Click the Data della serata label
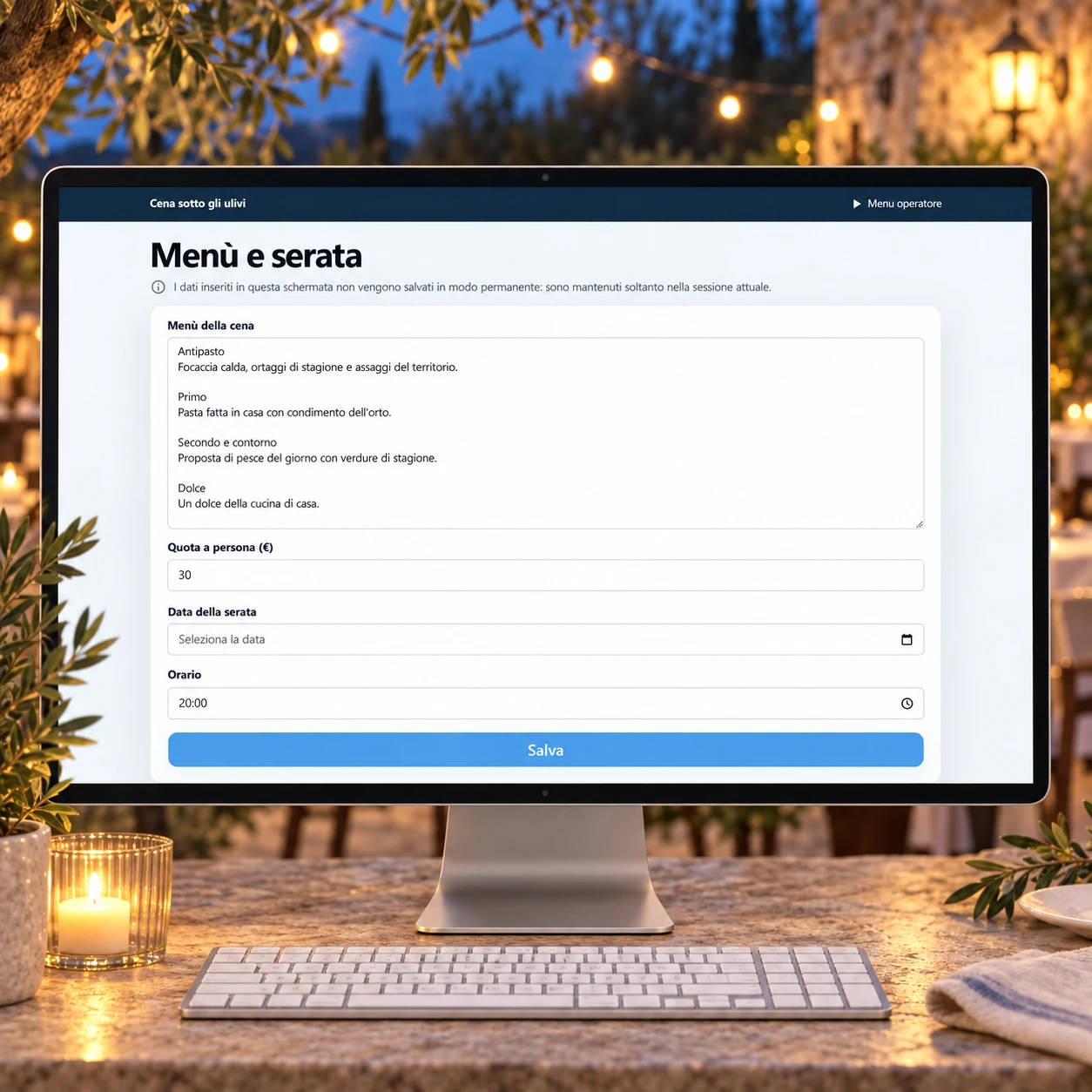Screen dimensions: 1092x1092 pos(212,612)
